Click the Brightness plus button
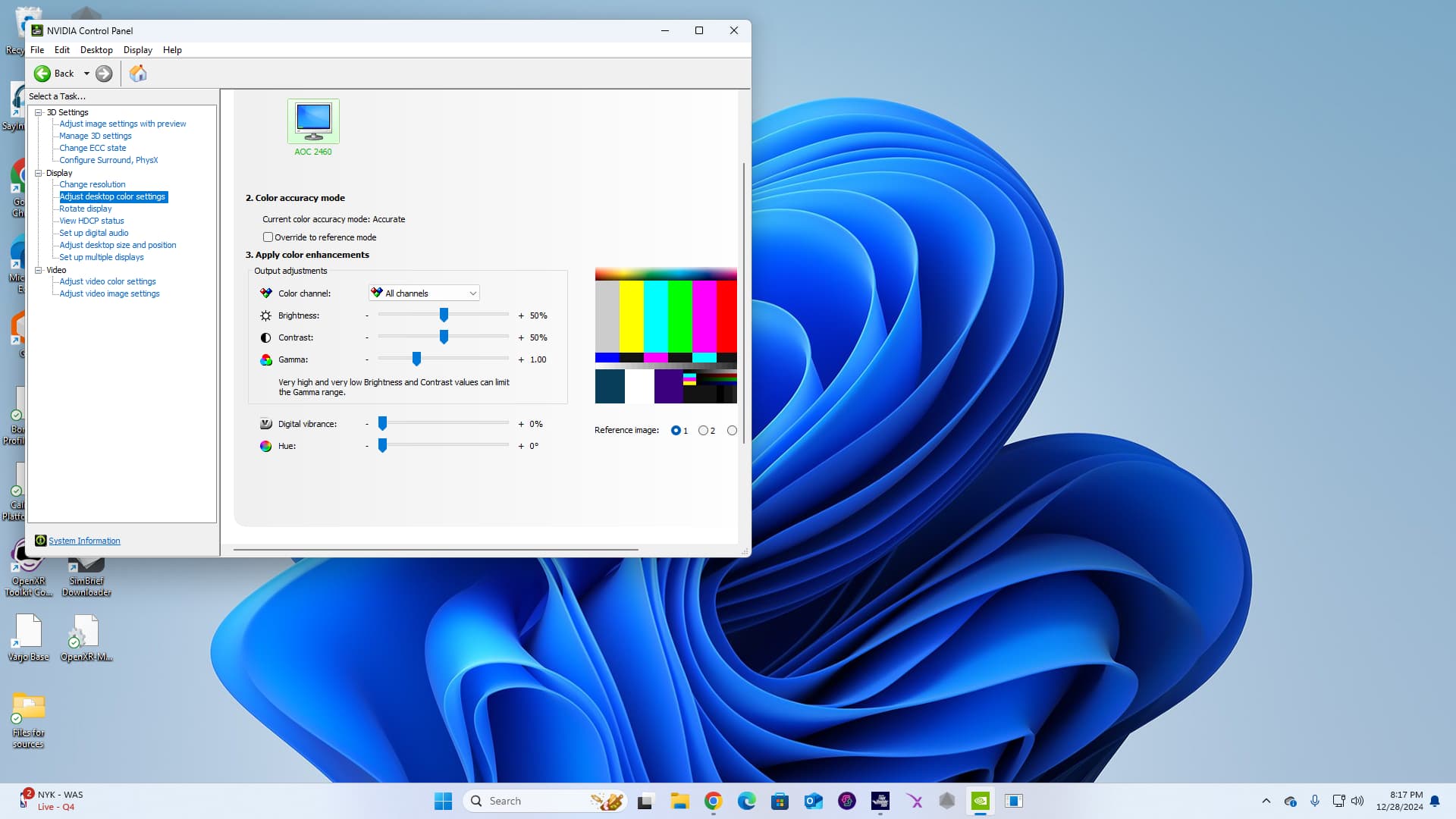The image size is (1456, 819). tap(521, 315)
